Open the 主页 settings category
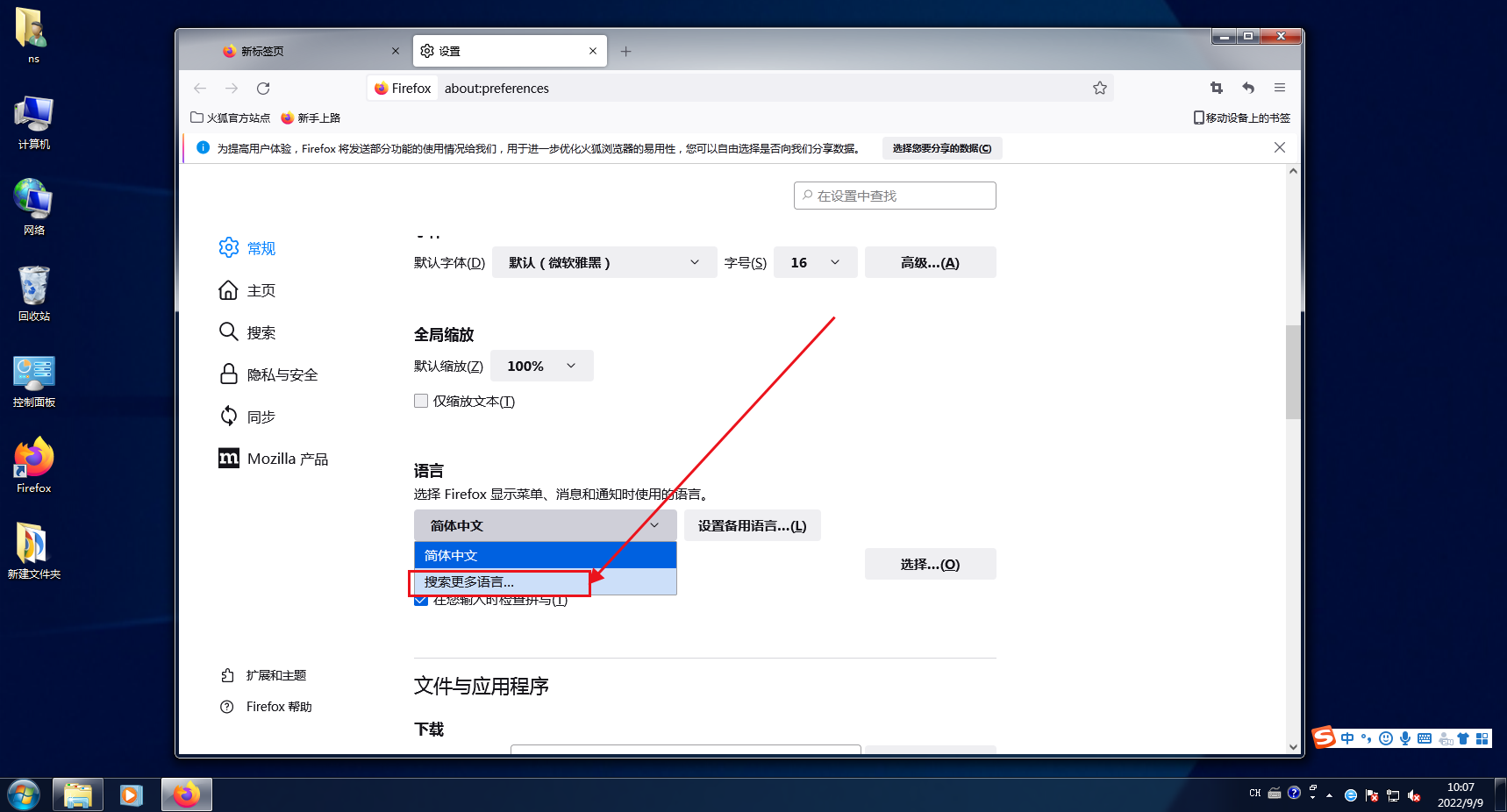The height and width of the screenshot is (812, 1507). pos(247,290)
